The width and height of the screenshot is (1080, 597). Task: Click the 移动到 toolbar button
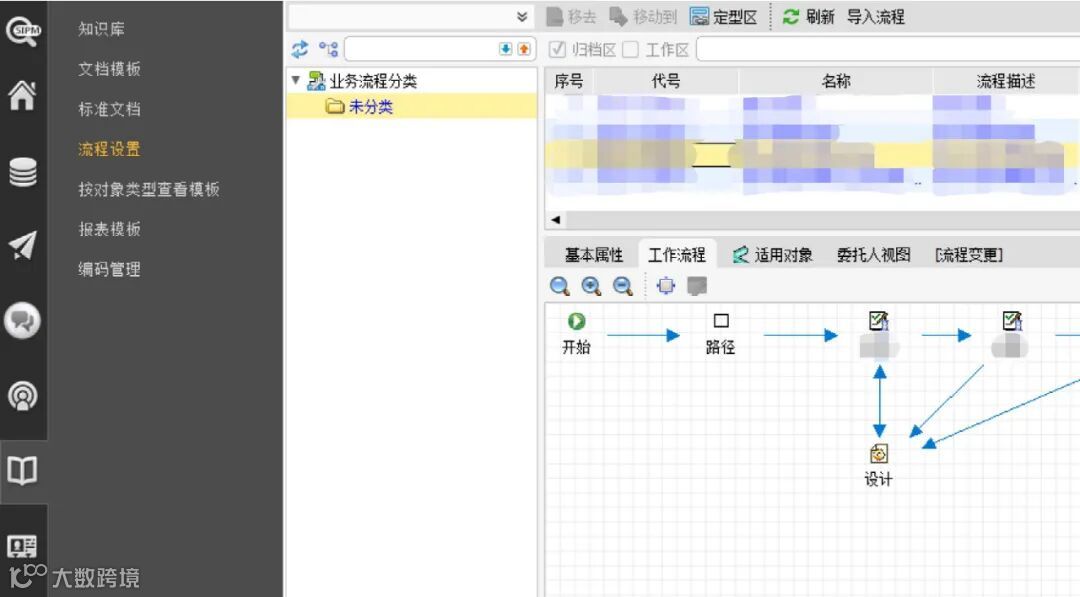tap(643, 17)
